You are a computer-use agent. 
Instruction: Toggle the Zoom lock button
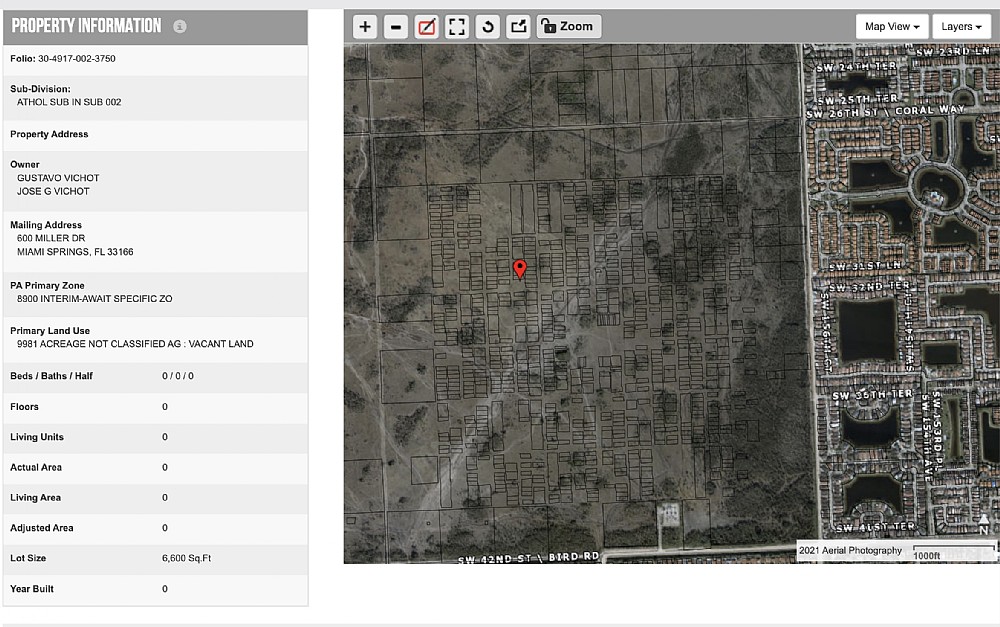(x=568, y=27)
